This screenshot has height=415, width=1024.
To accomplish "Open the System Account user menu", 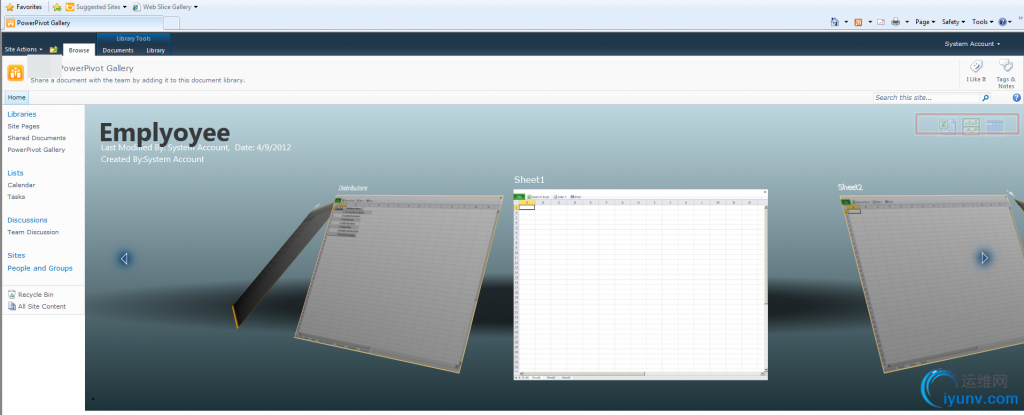I will pyautogui.click(x=972, y=44).
